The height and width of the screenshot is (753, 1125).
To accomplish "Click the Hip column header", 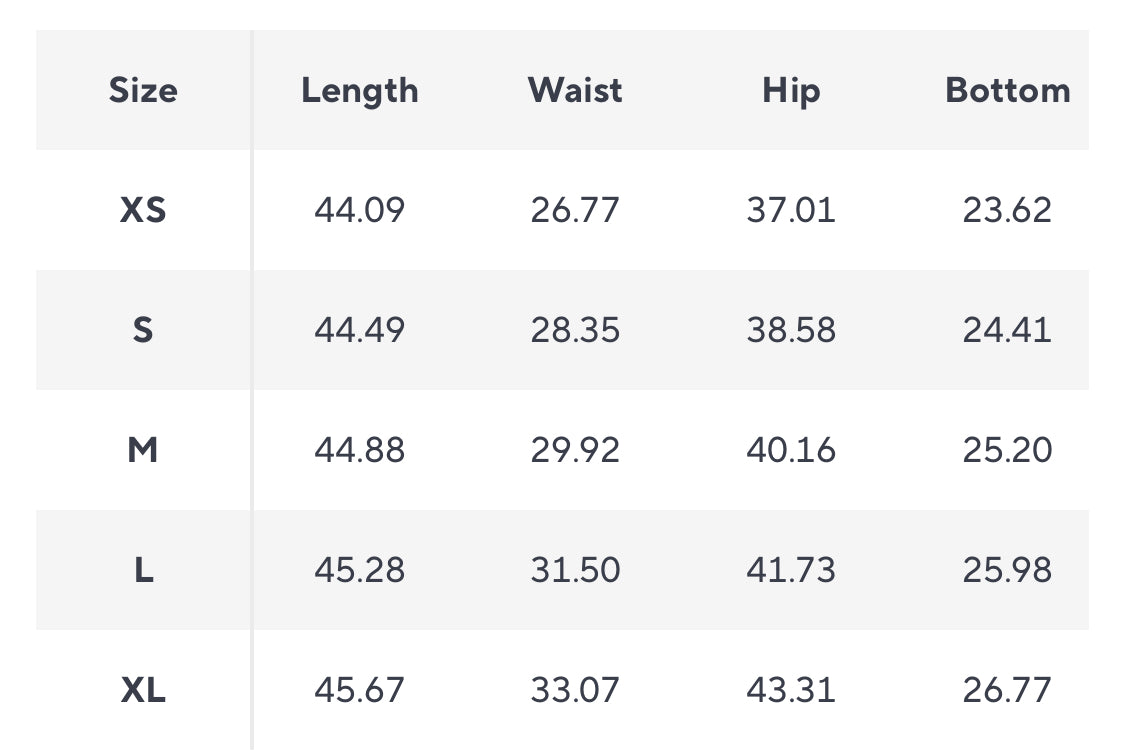I will point(791,91).
